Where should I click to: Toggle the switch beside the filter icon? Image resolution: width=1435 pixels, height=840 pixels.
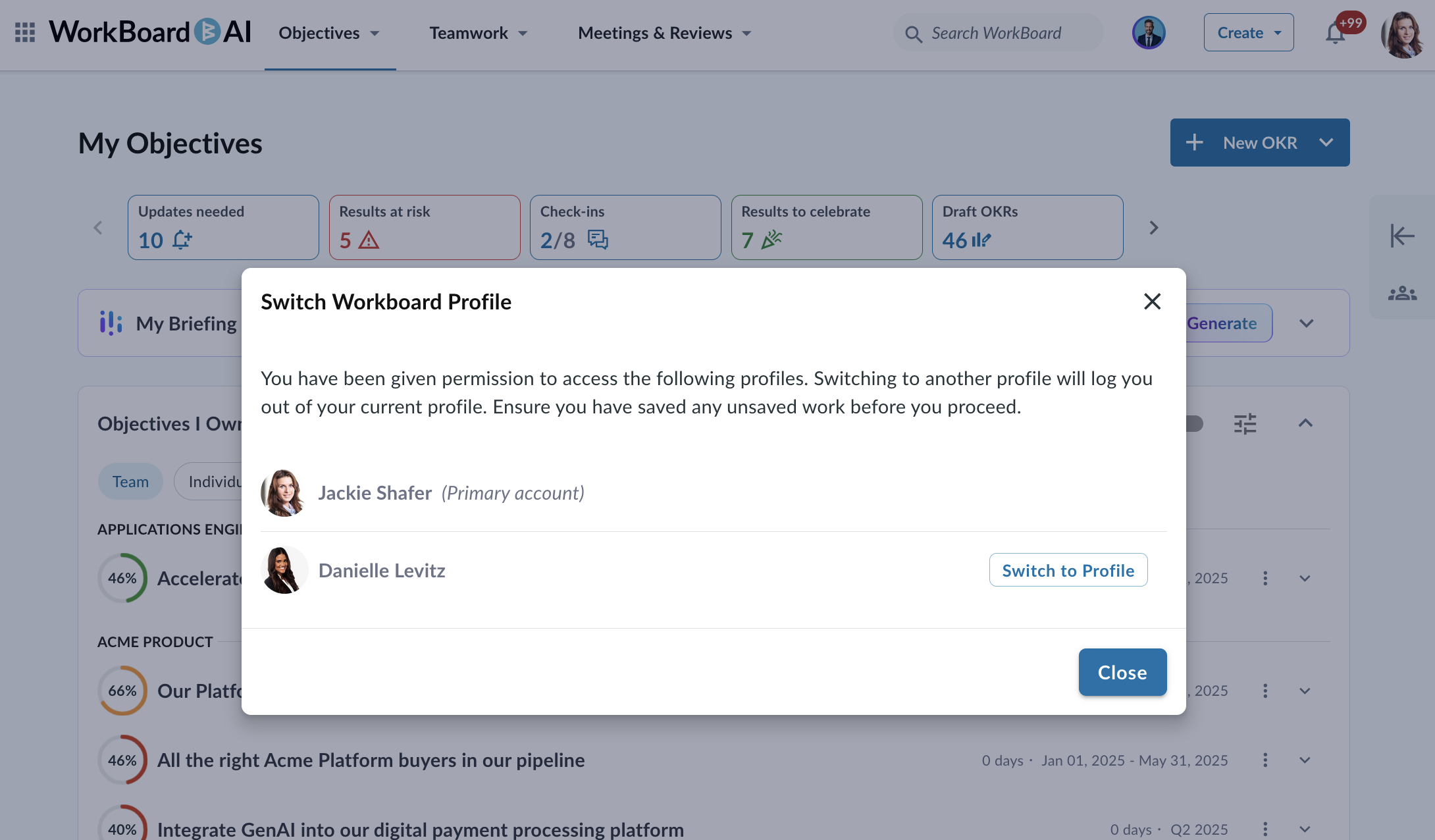point(1193,423)
